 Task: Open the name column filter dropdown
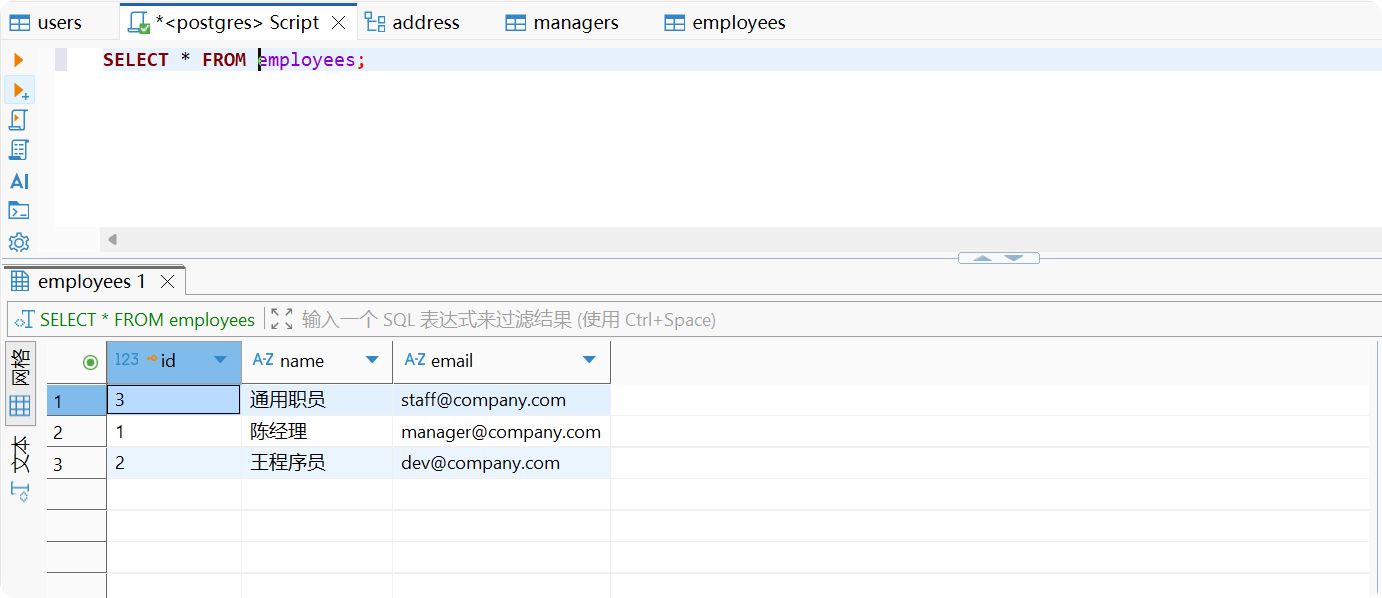(x=372, y=360)
